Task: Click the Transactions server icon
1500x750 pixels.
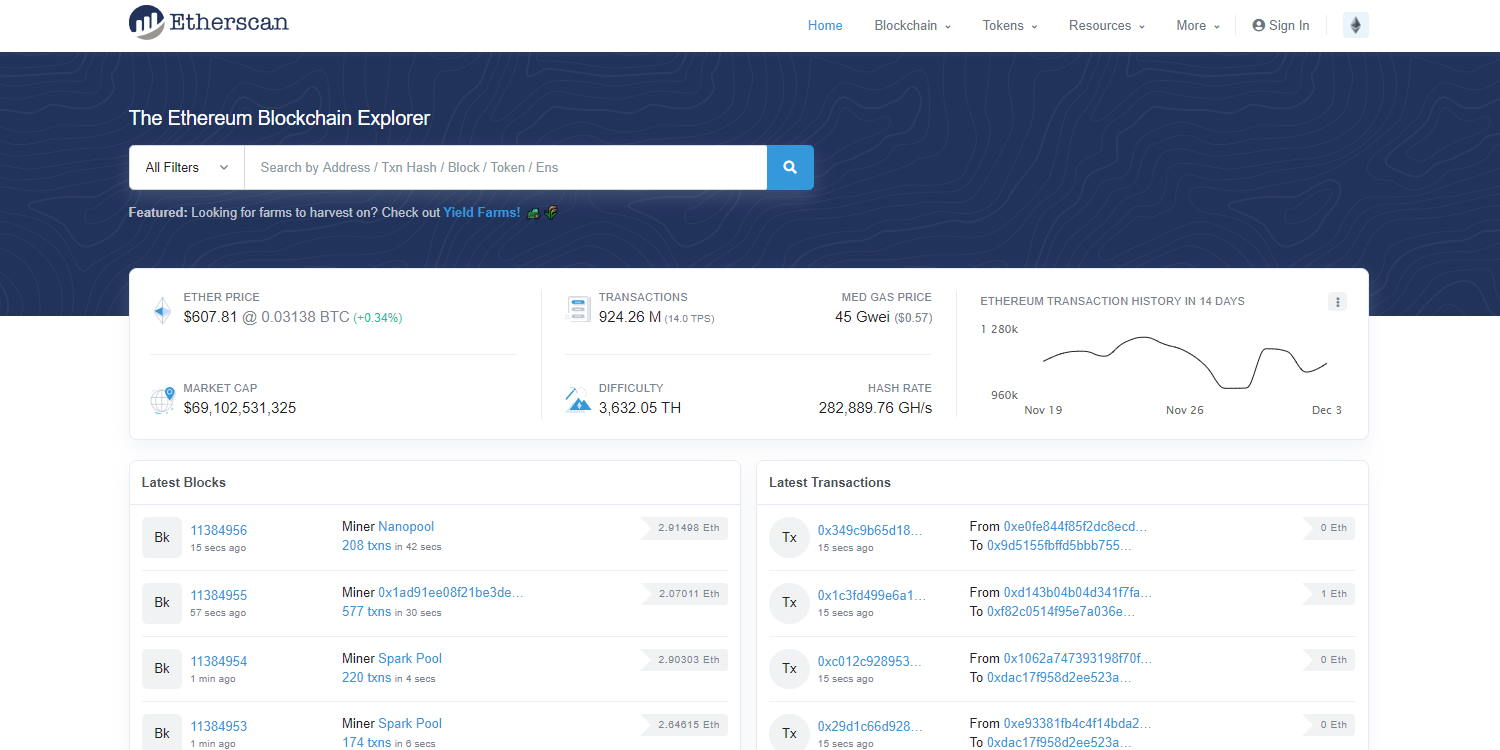Action: [x=578, y=309]
